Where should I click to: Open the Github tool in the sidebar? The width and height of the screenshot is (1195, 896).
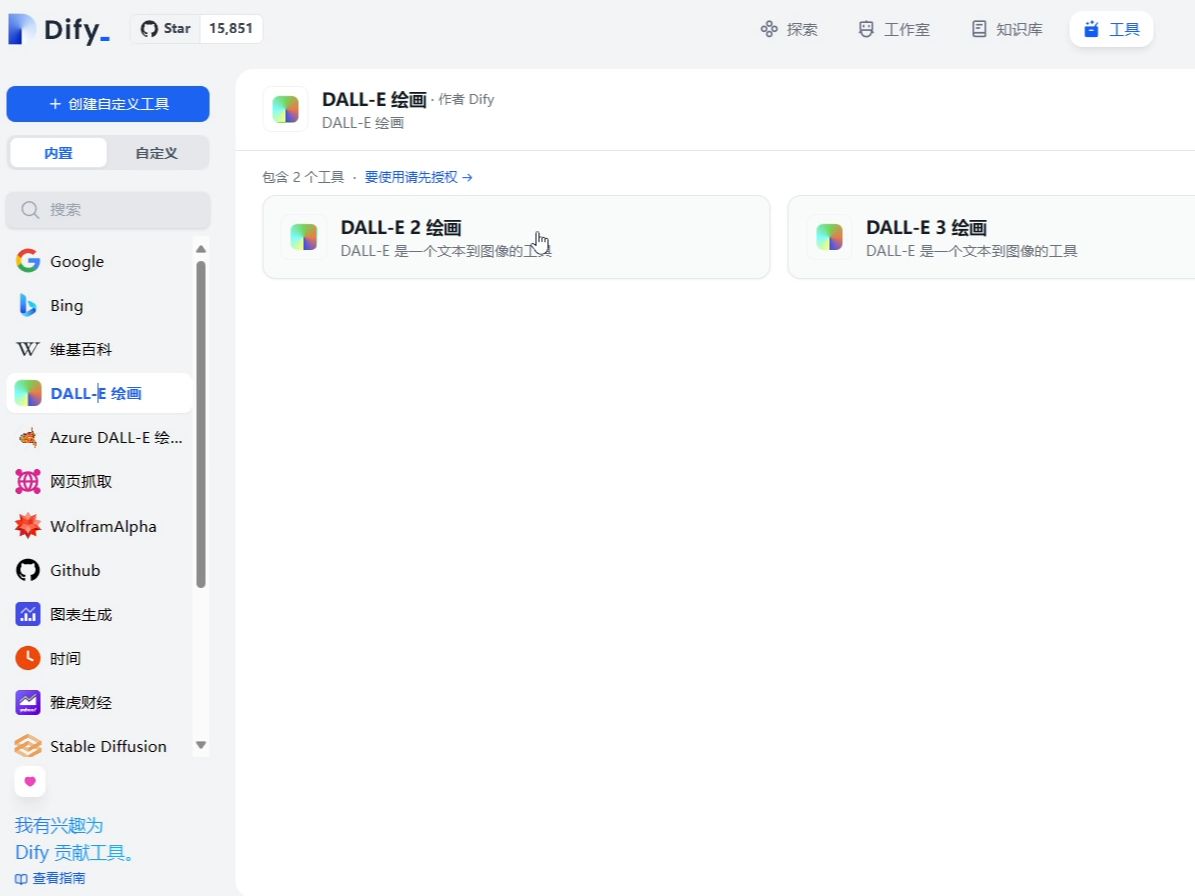tap(75, 570)
